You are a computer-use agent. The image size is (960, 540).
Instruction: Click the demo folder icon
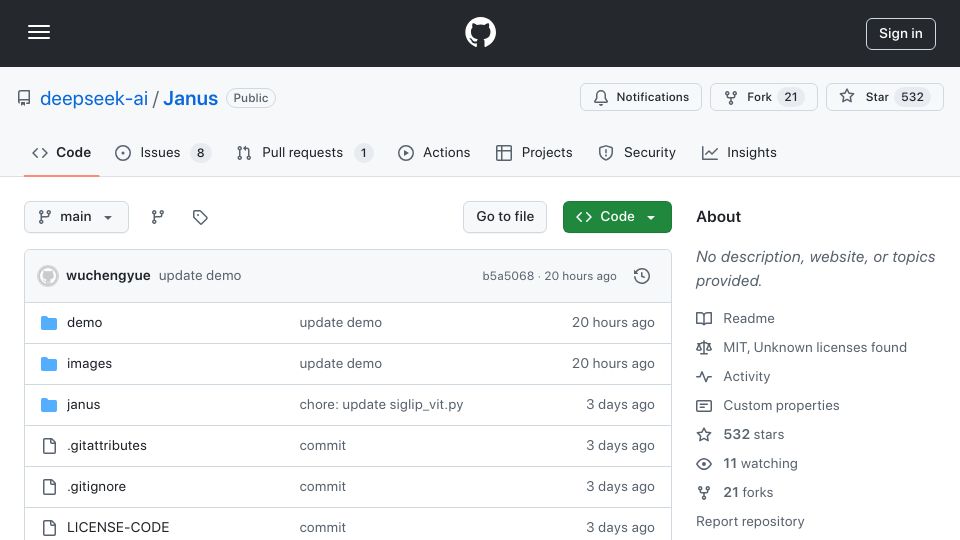[49, 323]
